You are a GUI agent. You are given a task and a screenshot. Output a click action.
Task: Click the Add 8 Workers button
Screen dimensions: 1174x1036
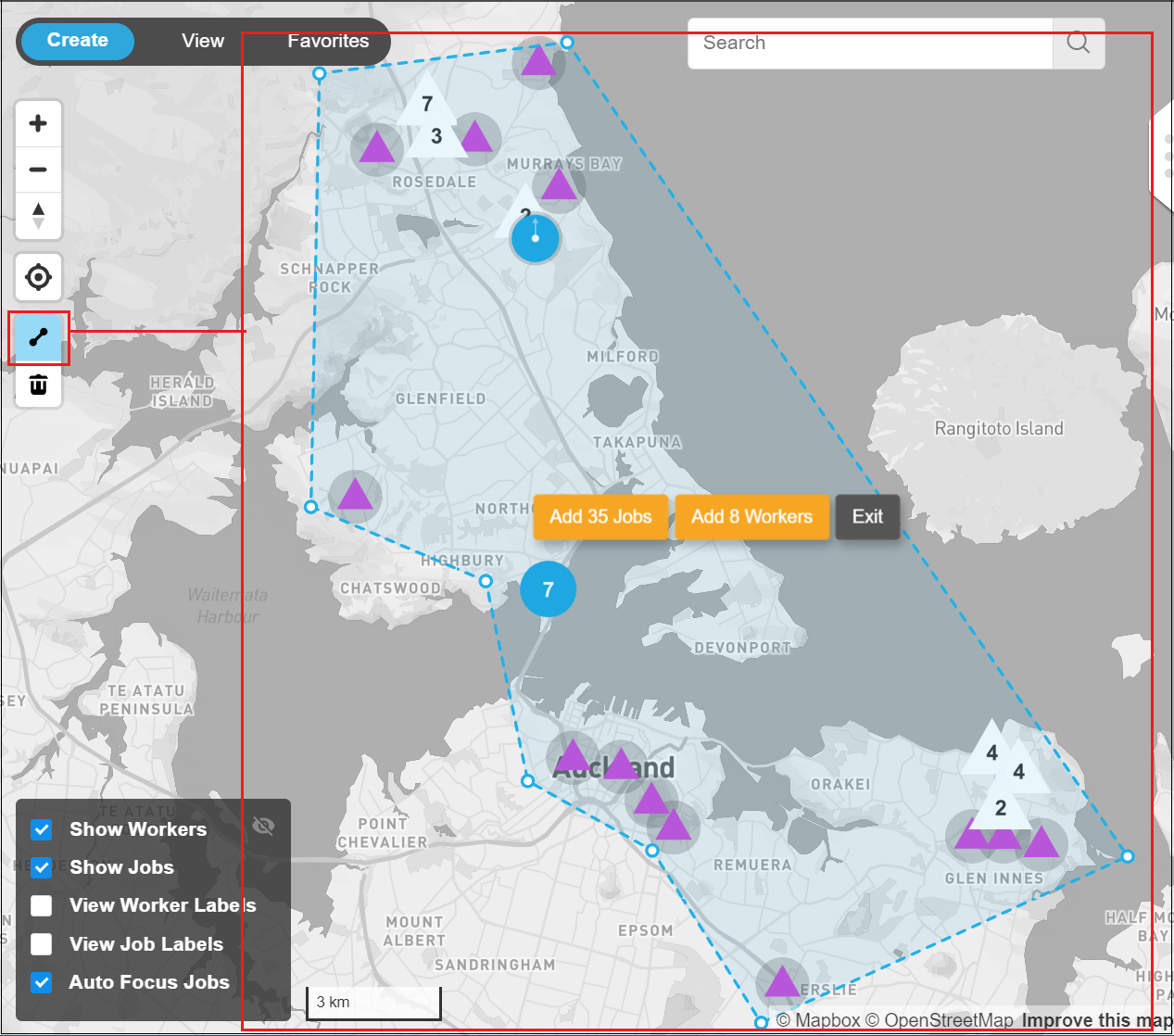point(751,517)
